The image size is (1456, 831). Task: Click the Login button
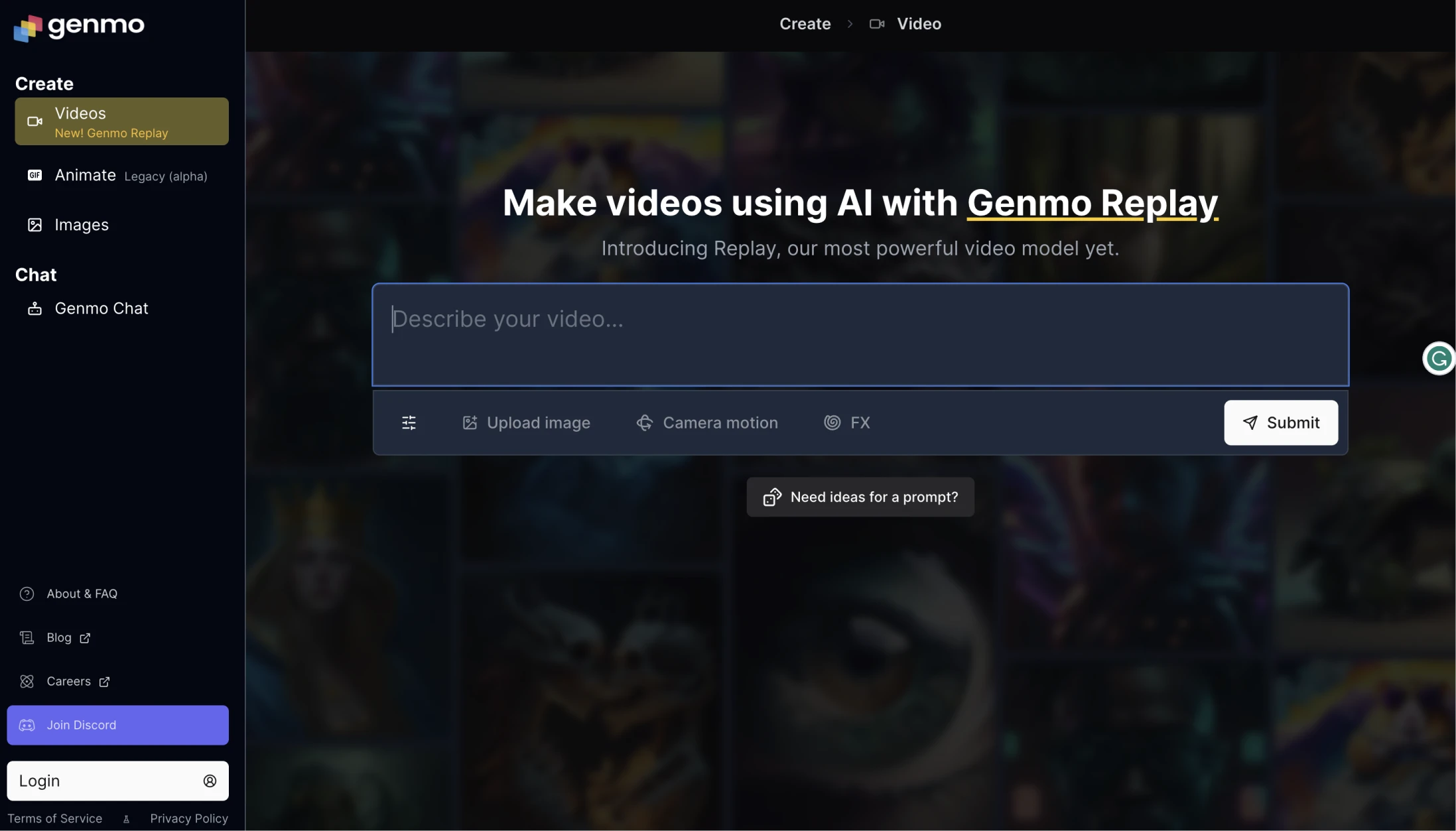click(118, 781)
